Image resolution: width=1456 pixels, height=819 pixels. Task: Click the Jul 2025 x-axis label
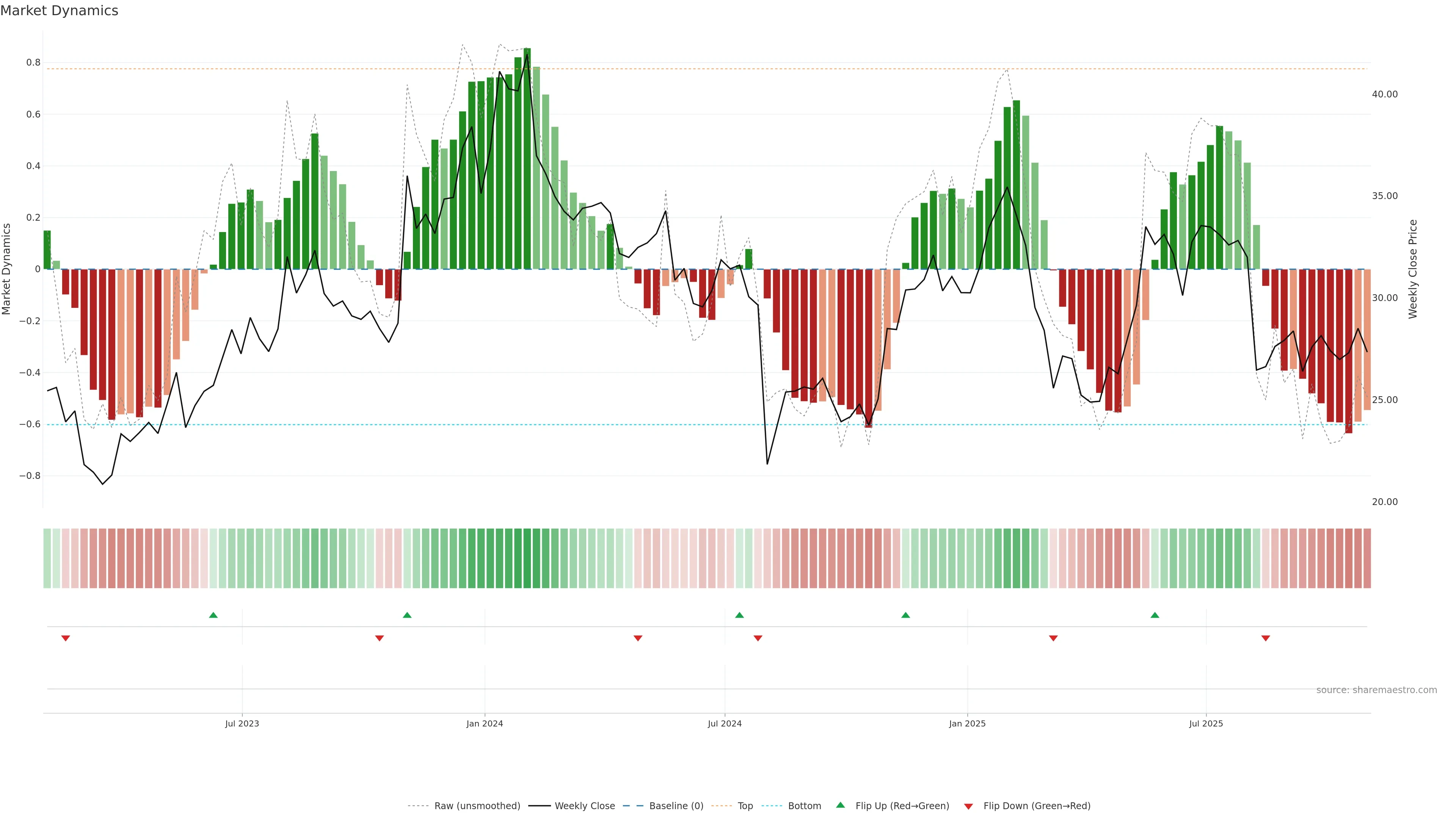pyautogui.click(x=1206, y=723)
